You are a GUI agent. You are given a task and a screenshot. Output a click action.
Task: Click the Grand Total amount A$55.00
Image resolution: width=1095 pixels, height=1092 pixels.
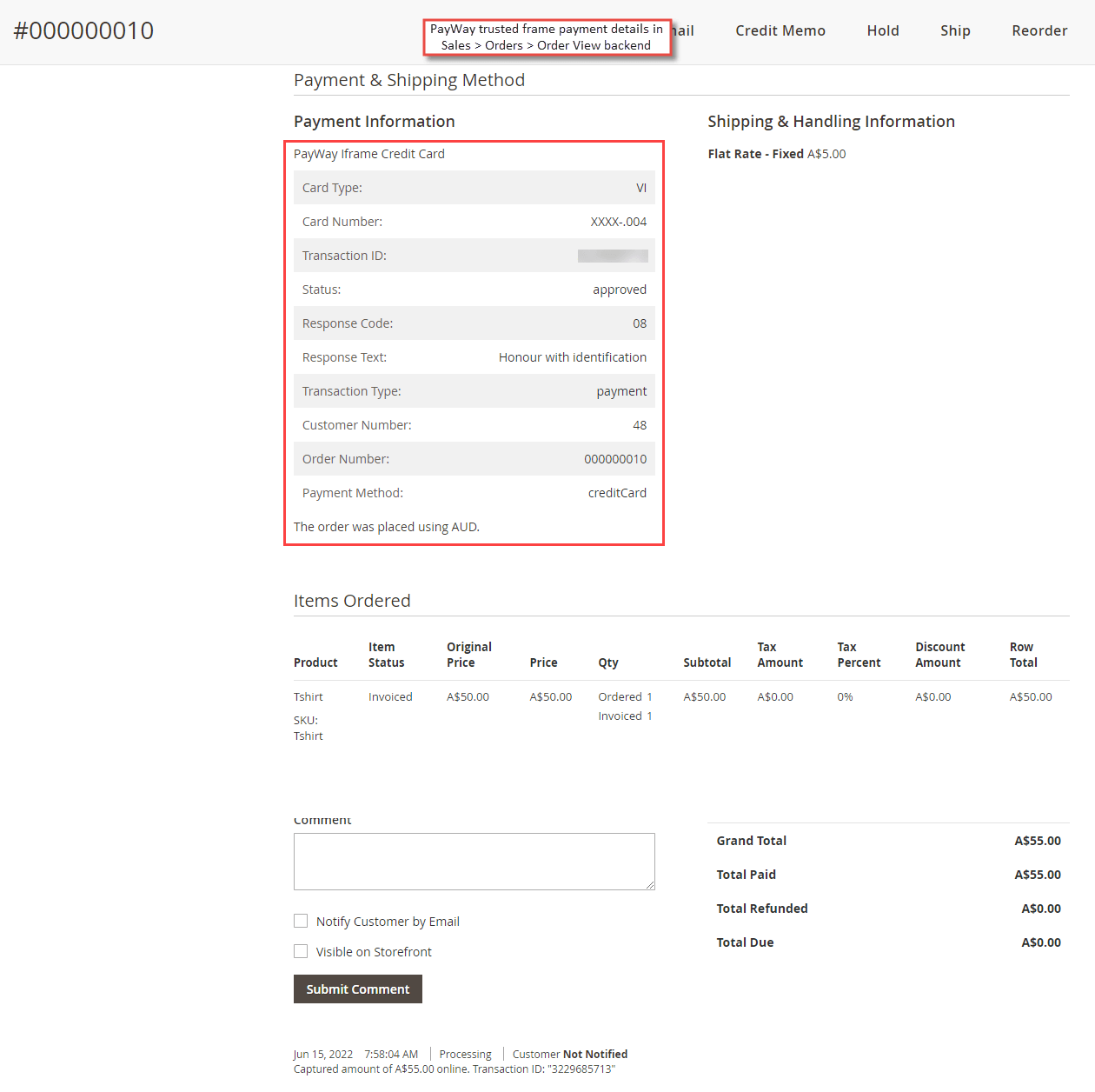tap(1038, 841)
